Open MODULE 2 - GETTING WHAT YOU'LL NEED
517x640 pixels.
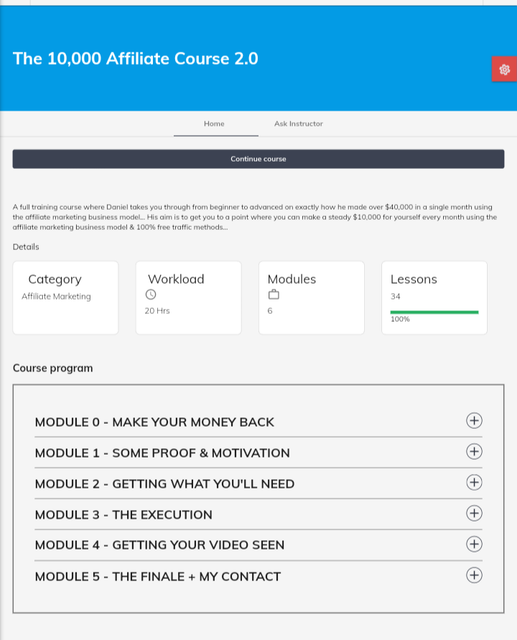[164, 484]
